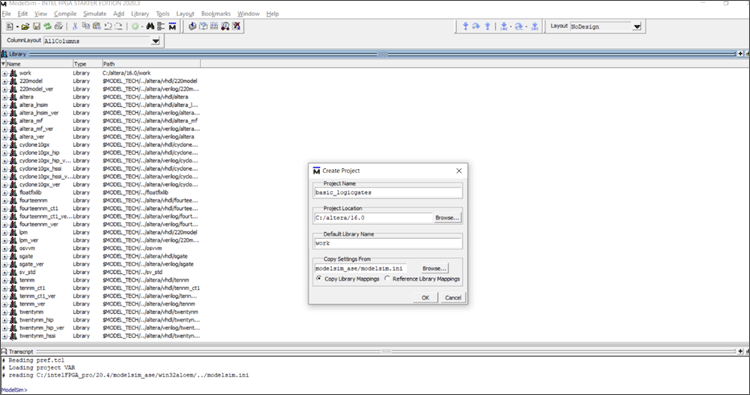Expand the 220model library node
The width and height of the screenshot is (750, 395).
pyautogui.click(x=5, y=81)
